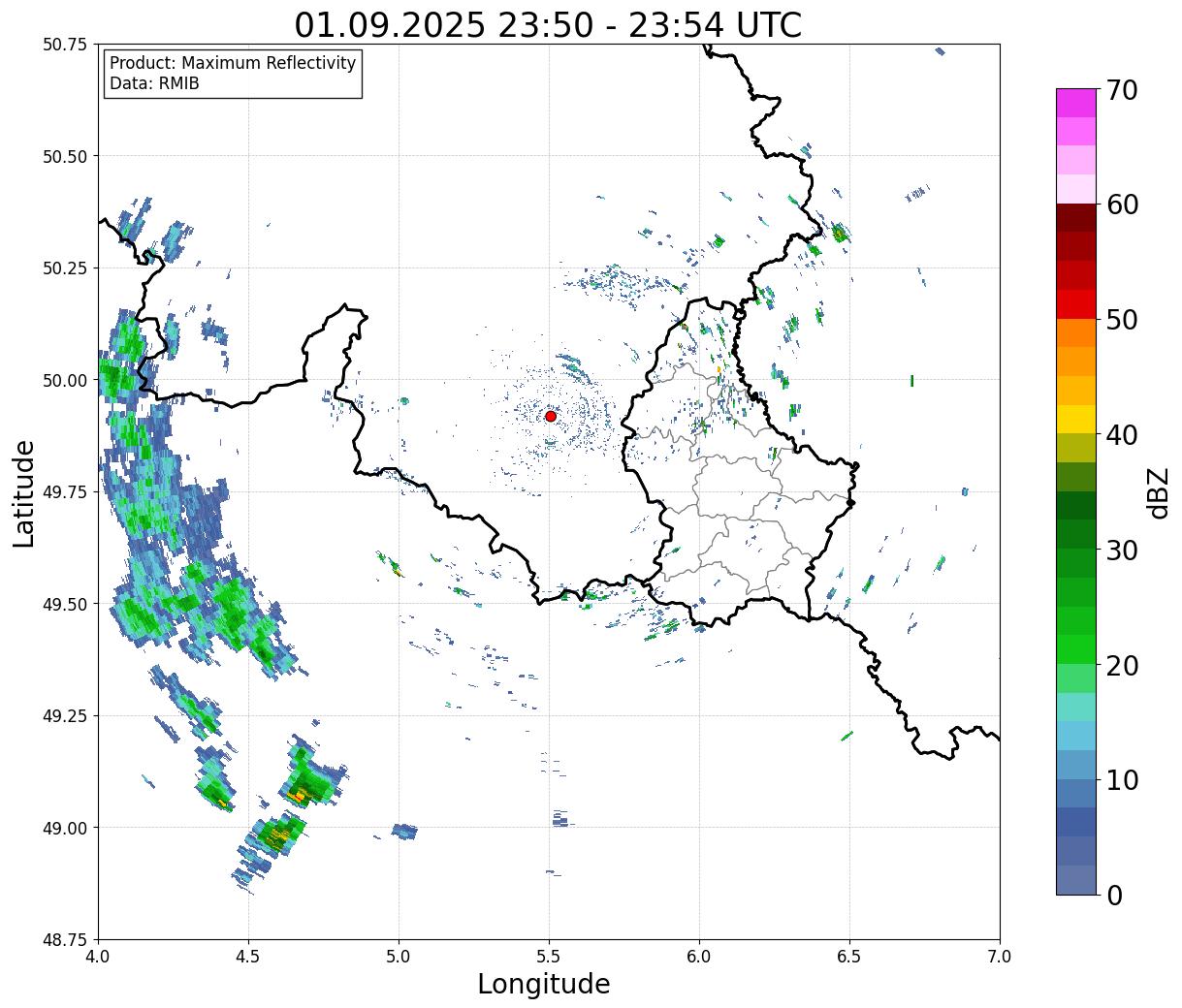The image size is (1182, 1008).
Task: Click the bright red colorbar segment at 50
Action: (1076, 304)
